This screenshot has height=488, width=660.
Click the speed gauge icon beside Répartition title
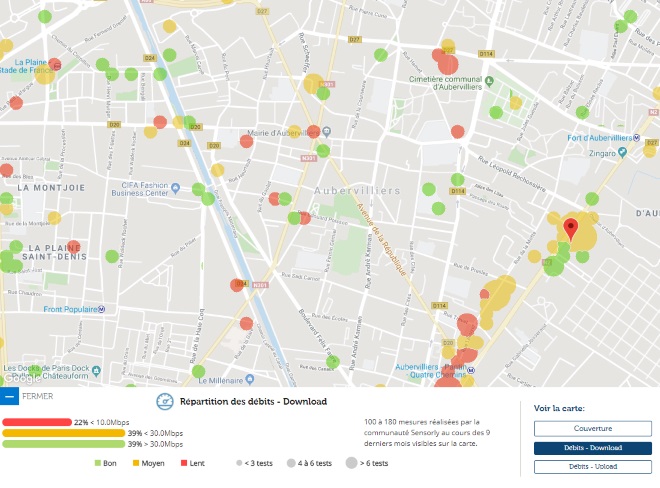click(x=166, y=402)
